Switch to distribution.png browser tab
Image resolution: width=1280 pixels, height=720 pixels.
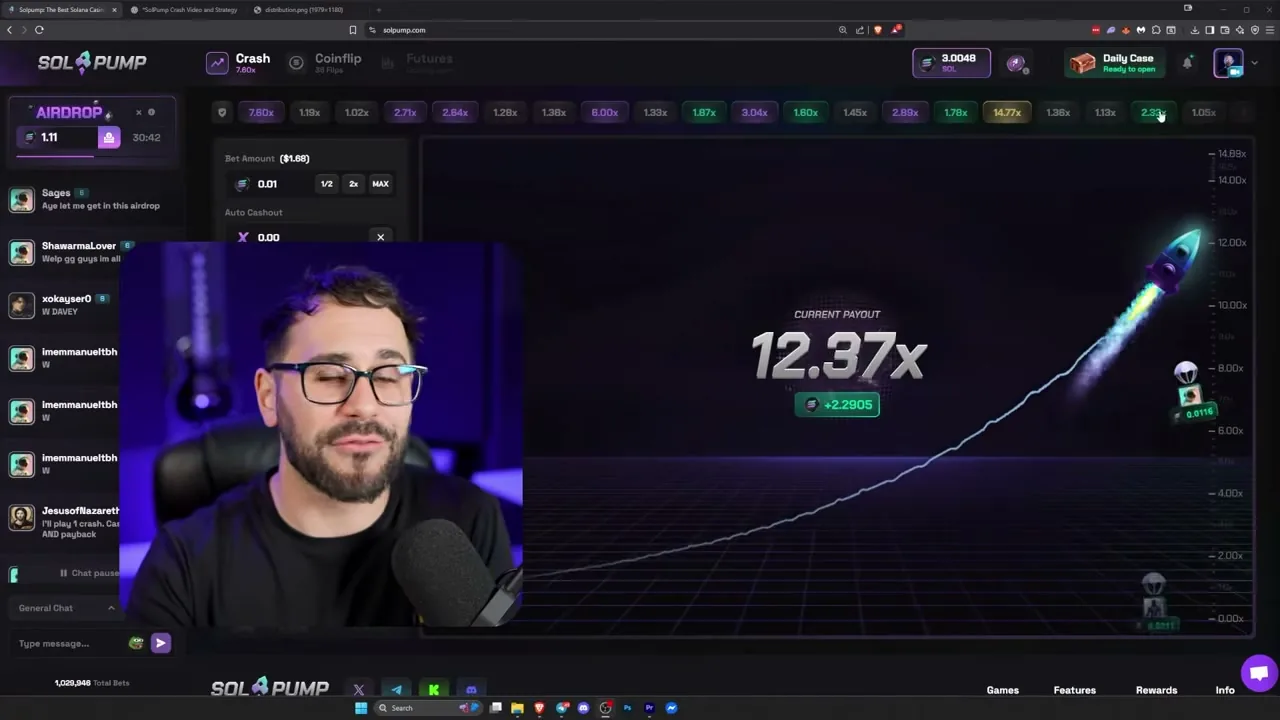(x=300, y=10)
